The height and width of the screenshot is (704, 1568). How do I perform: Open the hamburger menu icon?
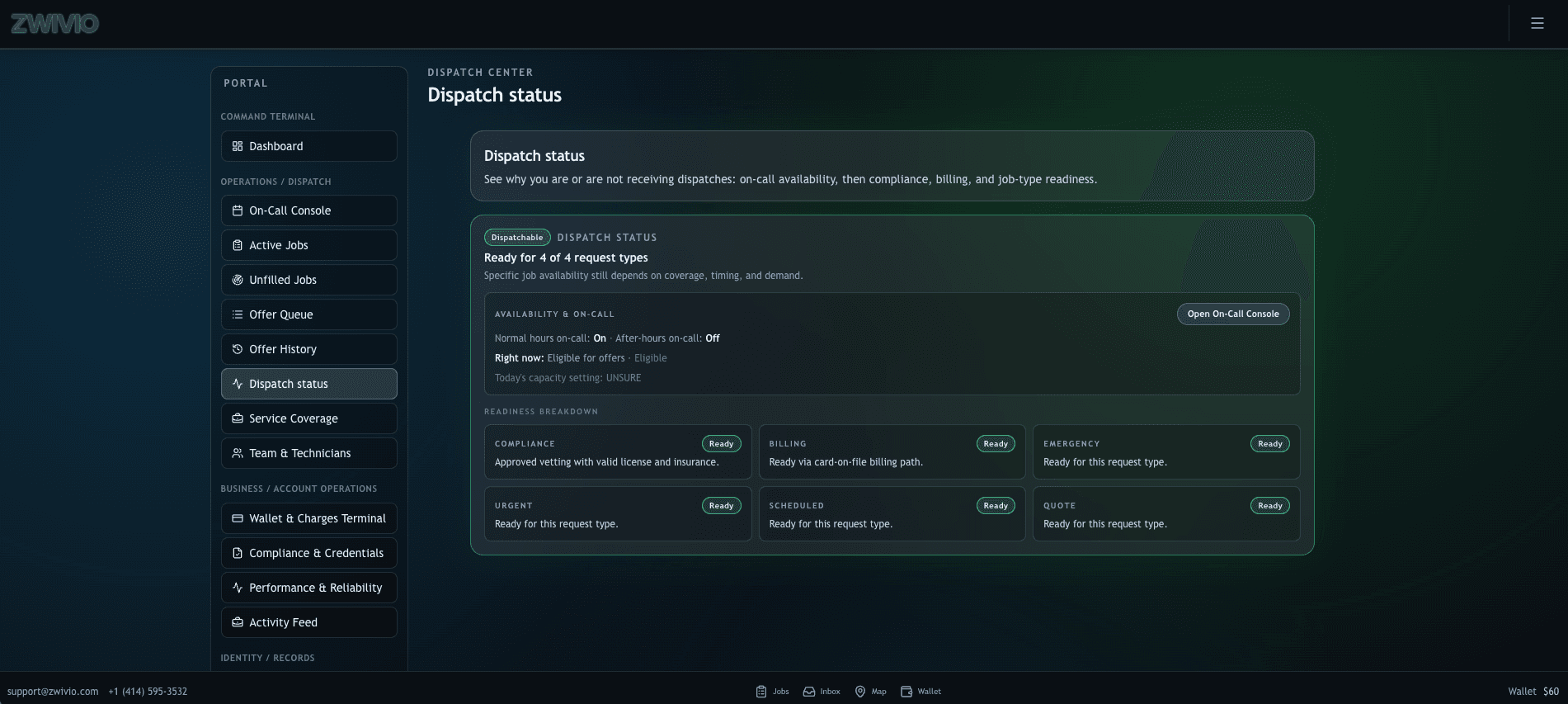1537,23
